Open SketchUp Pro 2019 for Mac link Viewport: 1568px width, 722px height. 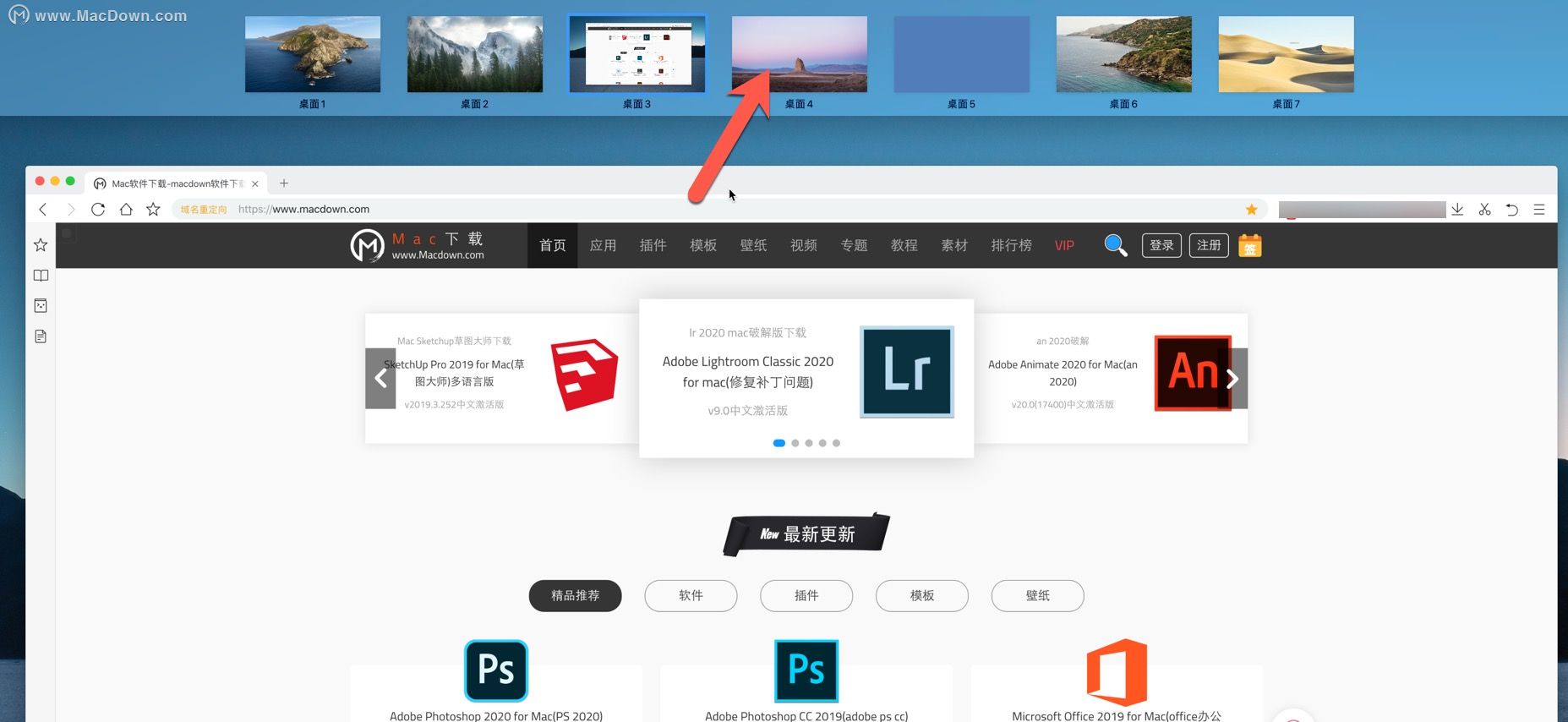tap(455, 373)
